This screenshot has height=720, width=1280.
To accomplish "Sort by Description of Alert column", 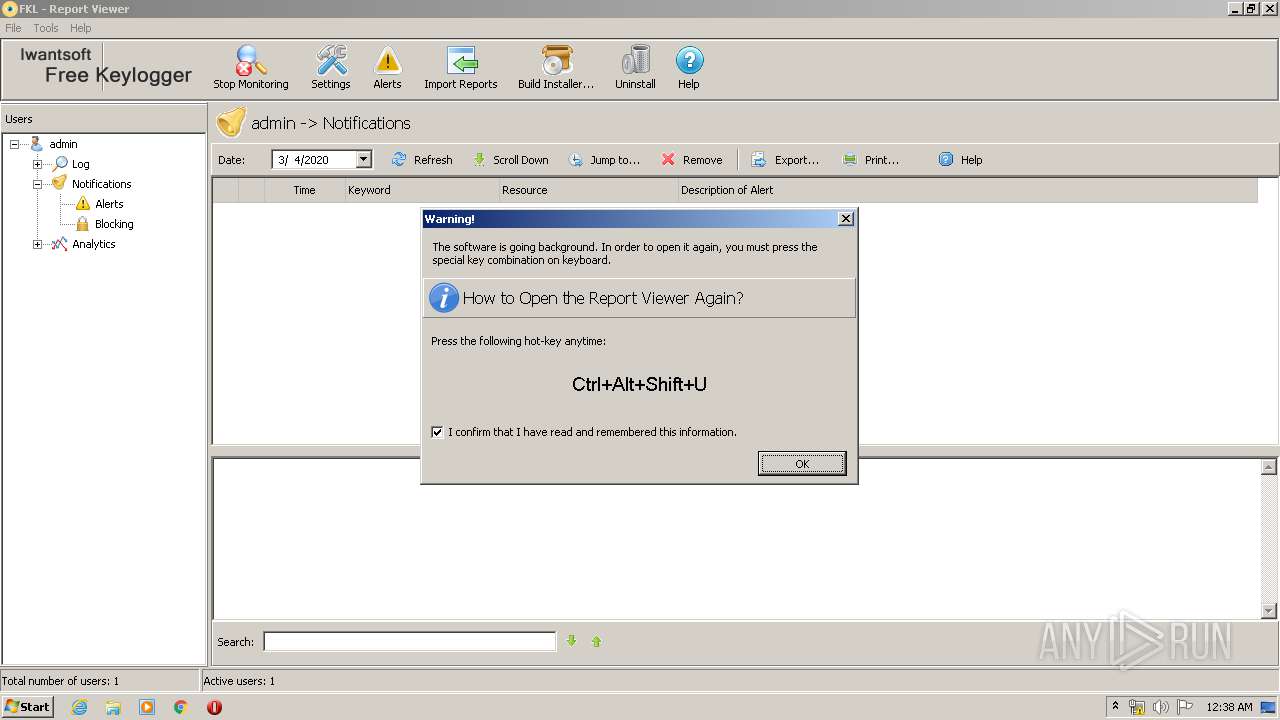I will pos(968,190).
